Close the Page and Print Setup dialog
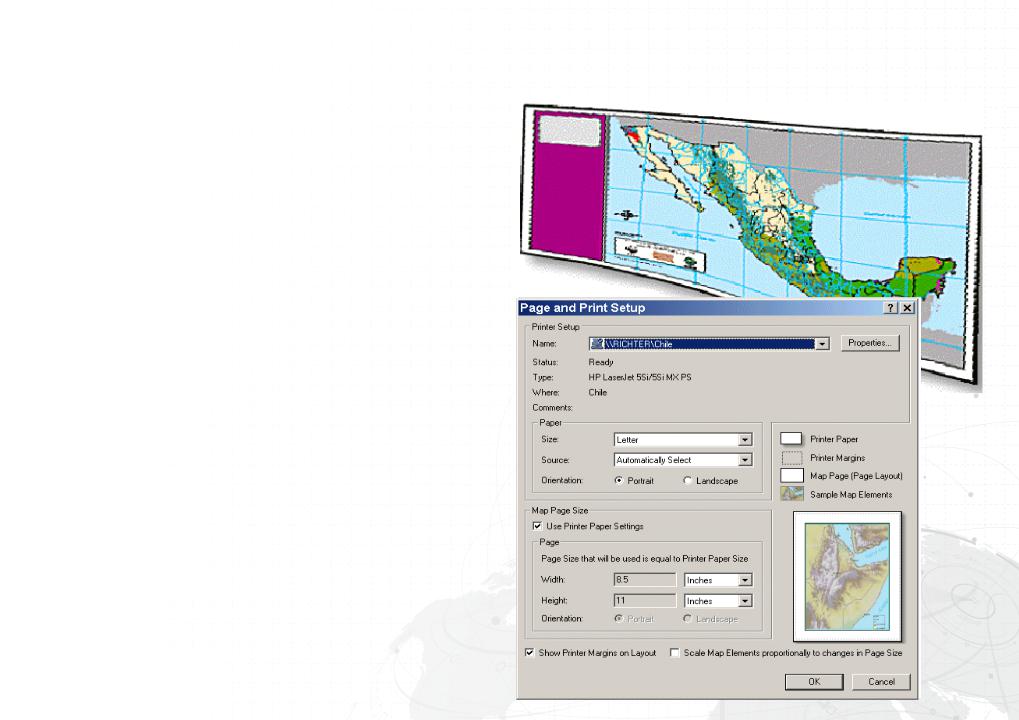 coord(907,308)
